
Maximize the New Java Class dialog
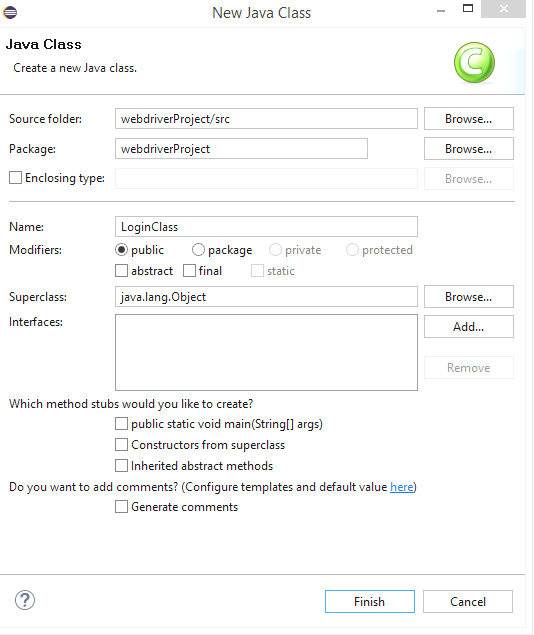click(x=468, y=9)
